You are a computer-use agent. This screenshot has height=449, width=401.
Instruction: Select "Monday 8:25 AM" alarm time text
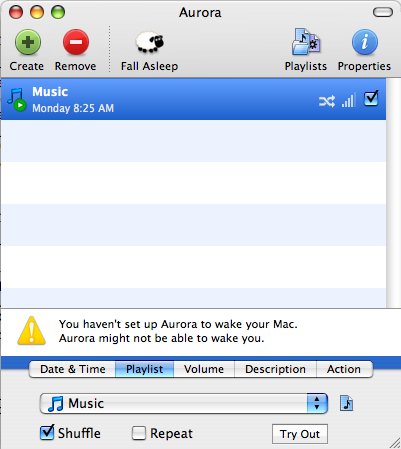tap(73, 108)
